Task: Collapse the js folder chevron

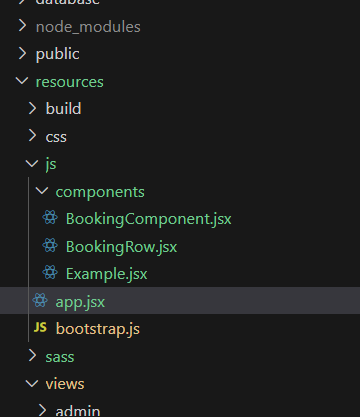Action: click(32, 164)
